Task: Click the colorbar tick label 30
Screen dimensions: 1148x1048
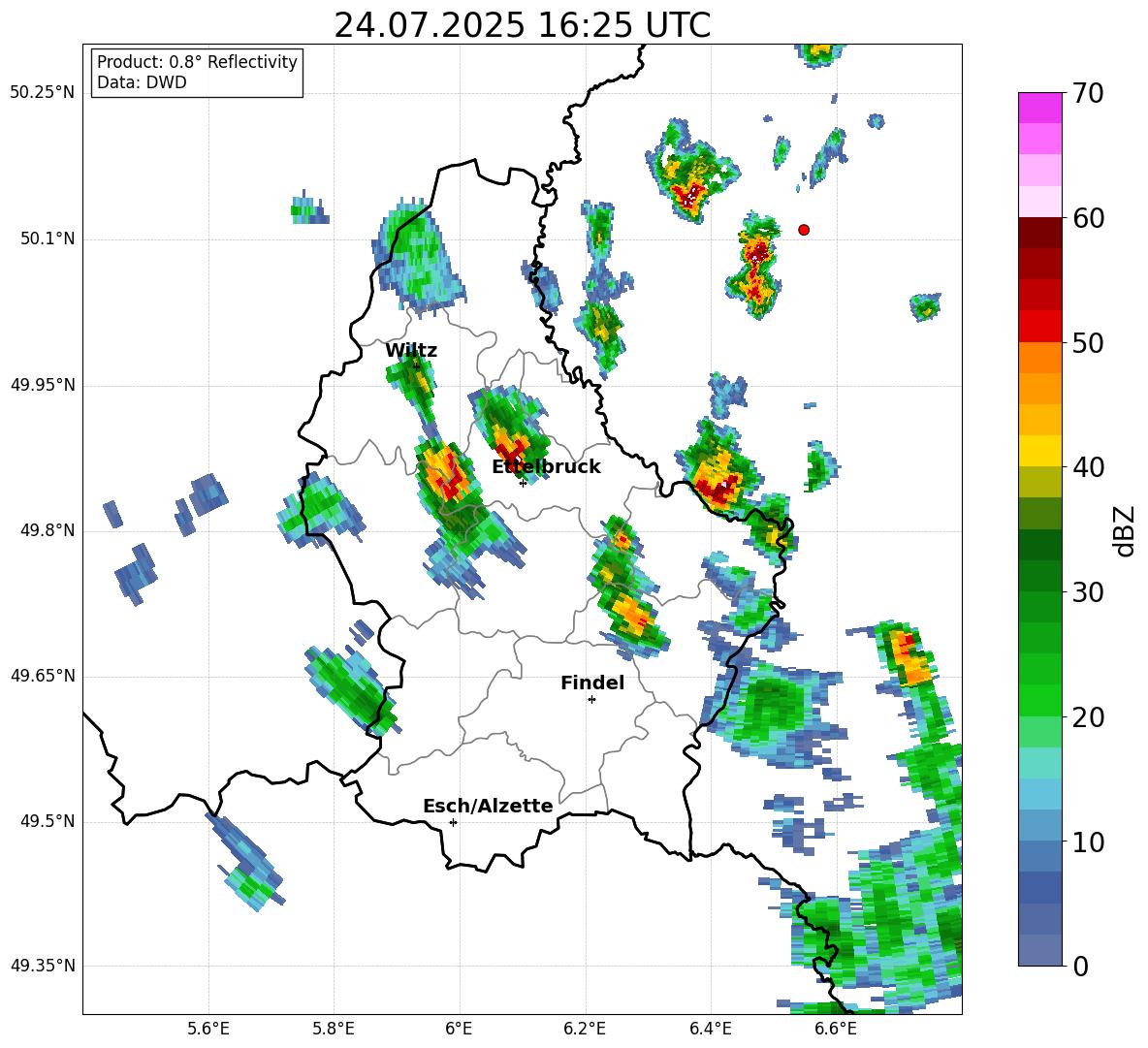Action: point(1088,592)
